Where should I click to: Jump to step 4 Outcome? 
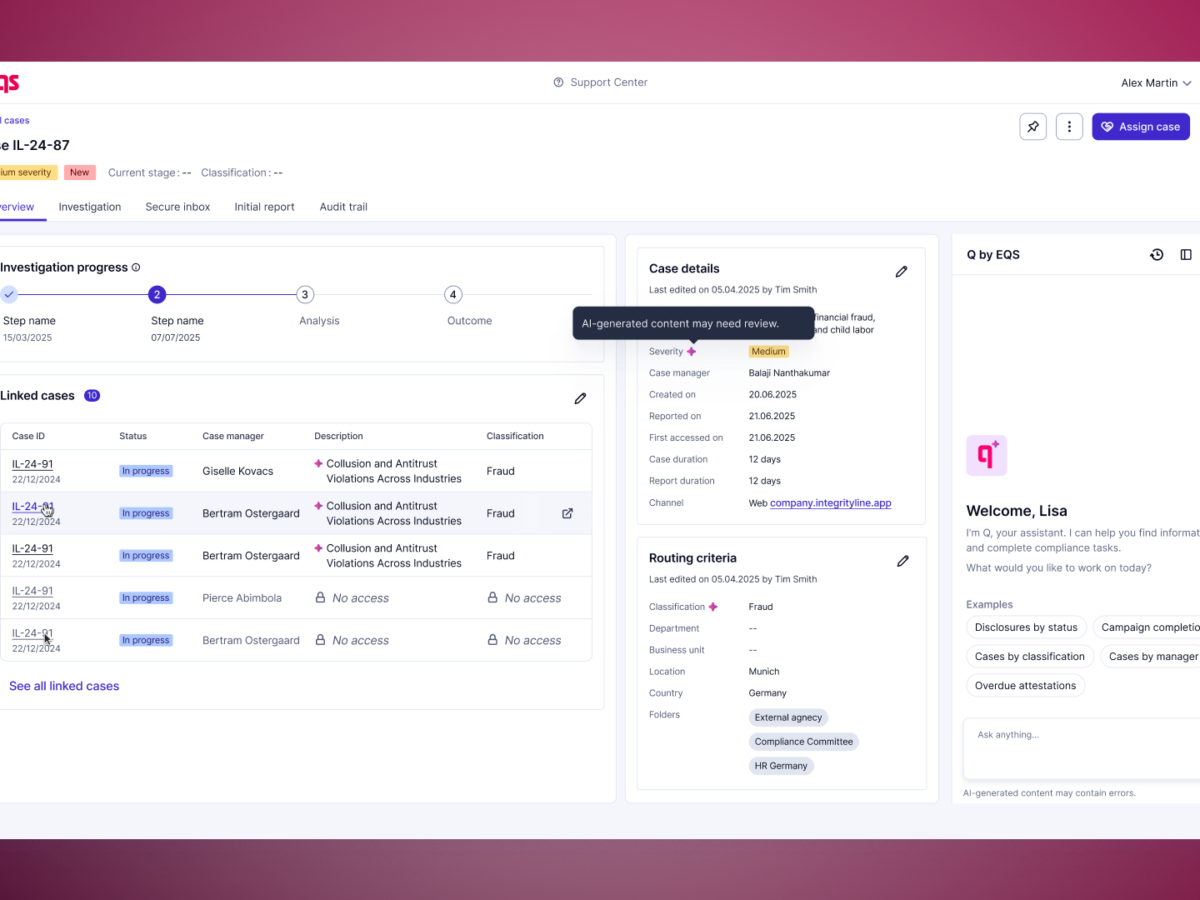tap(453, 294)
